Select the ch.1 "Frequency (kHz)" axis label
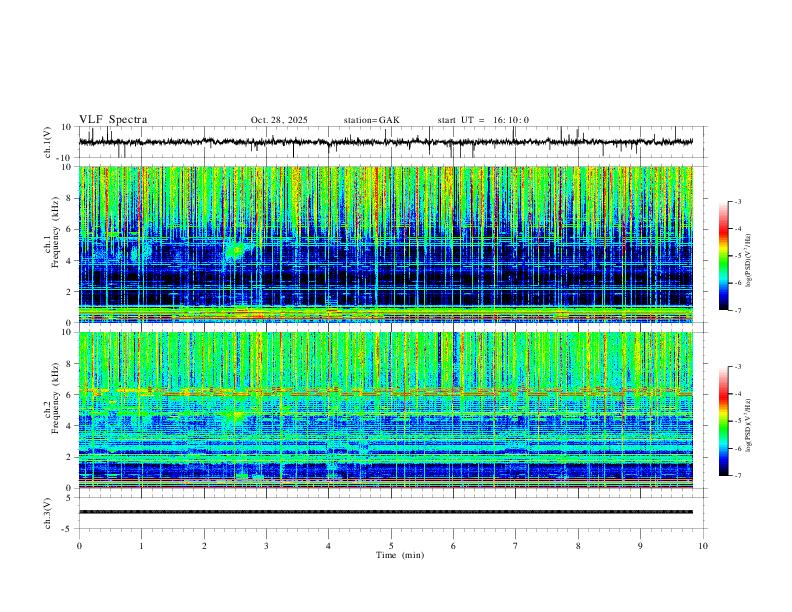Image resolution: width=792 pixels, height=612 pixels. (x=55, y=232)
